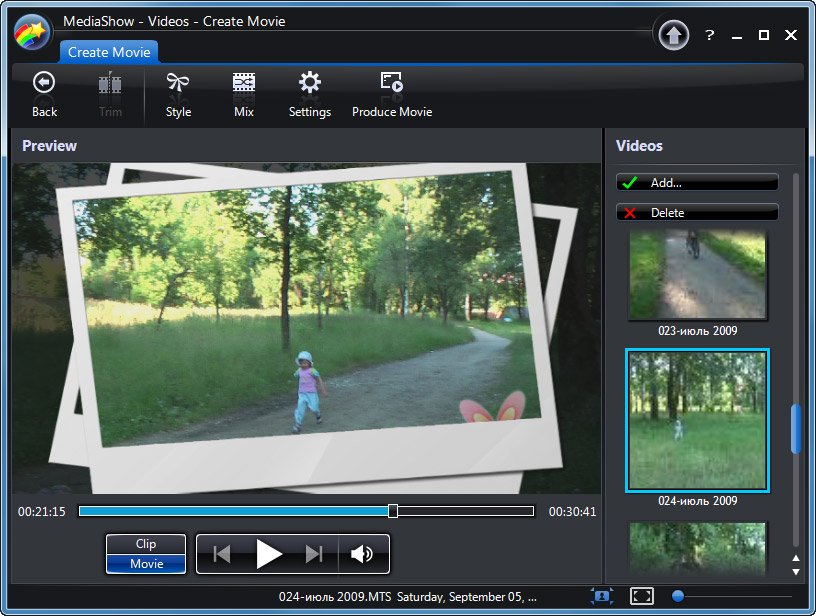Select the Create Movie tab
The width and height of the screenshot is (816, 616).
[x=109, y=52]
